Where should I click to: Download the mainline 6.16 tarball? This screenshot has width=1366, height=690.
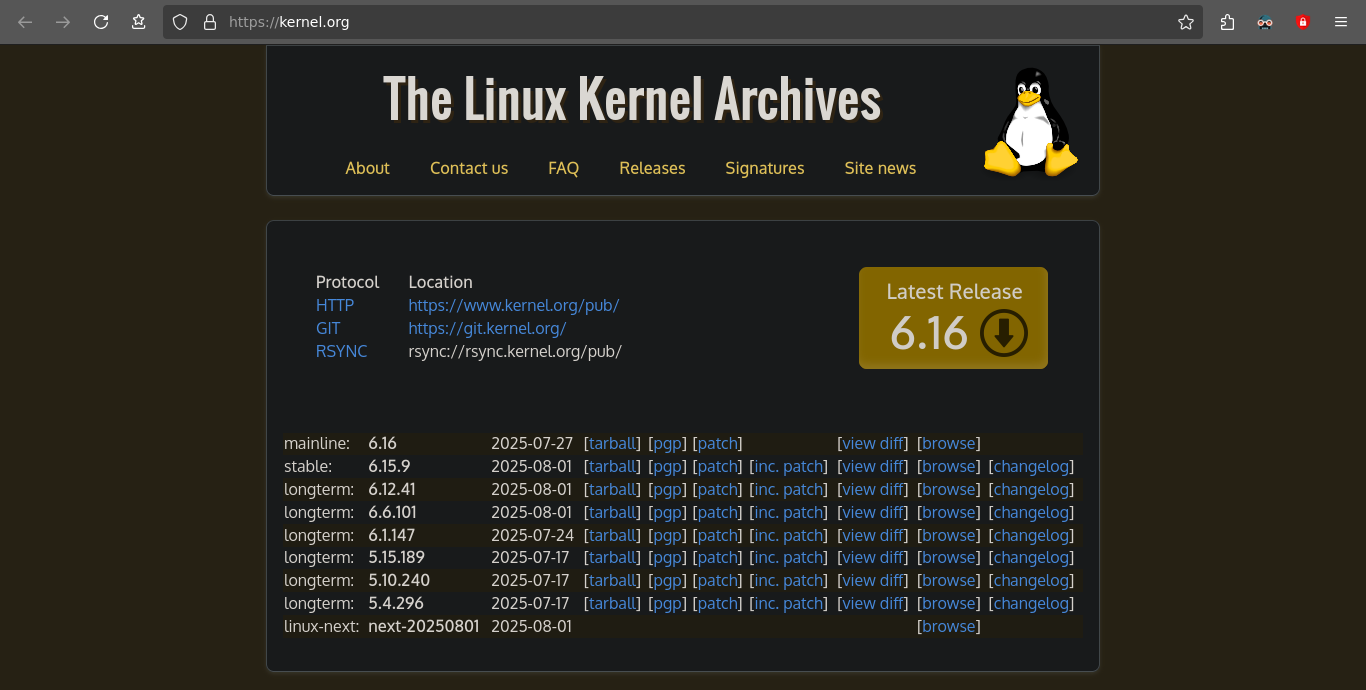pos(612,443)
